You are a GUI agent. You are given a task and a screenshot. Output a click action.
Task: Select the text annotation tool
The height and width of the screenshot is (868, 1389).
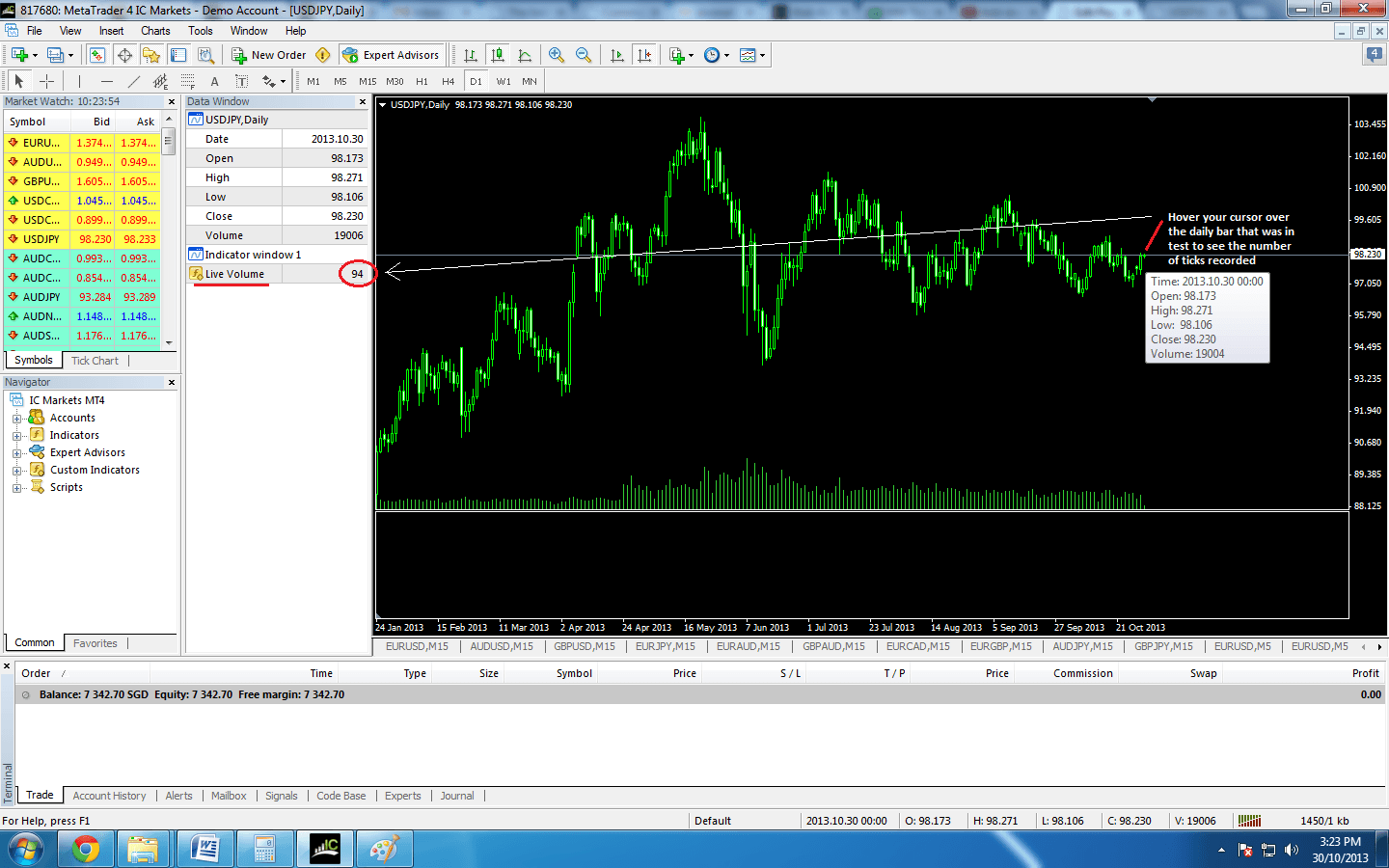click(x=214, y=81)
